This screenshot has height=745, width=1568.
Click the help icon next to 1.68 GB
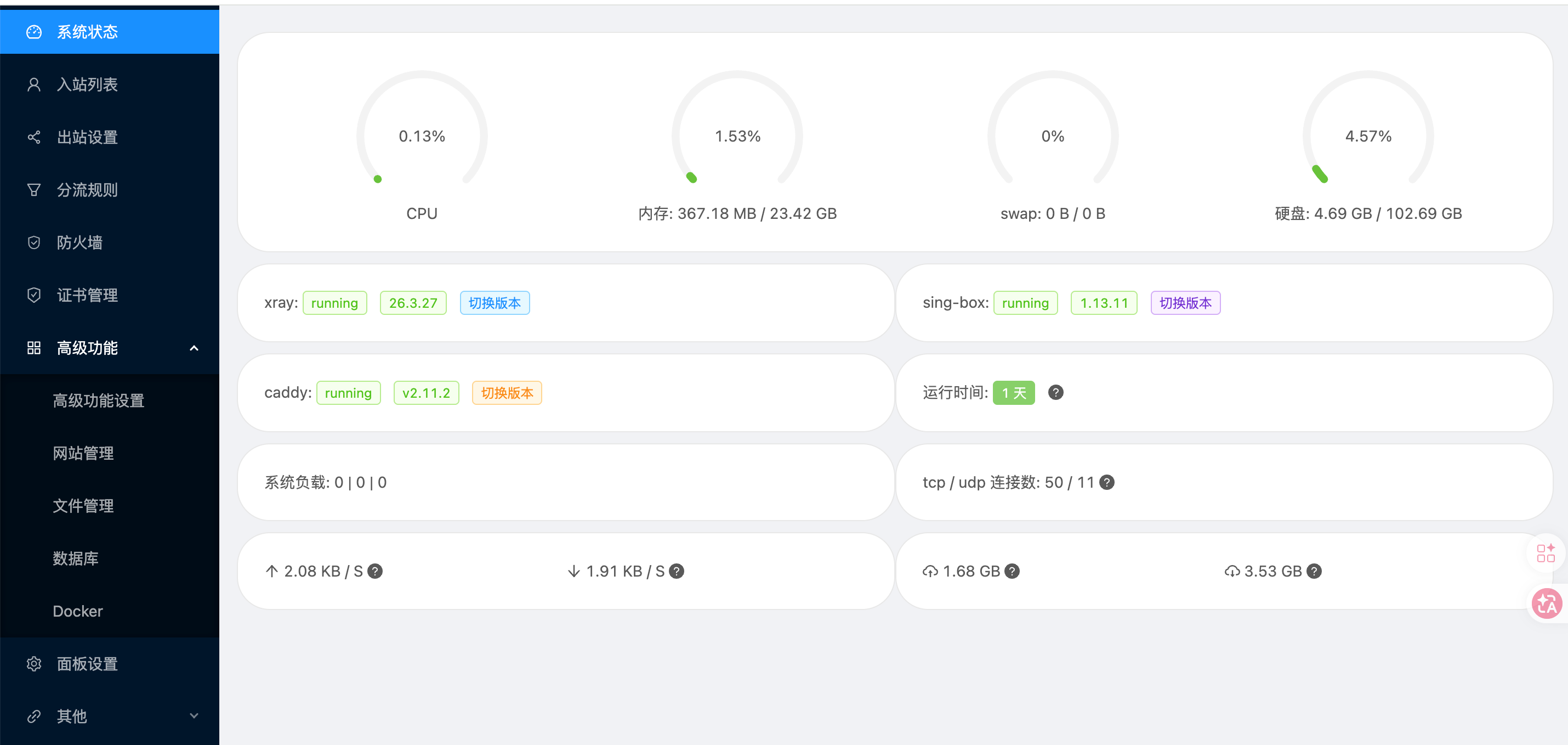(1012, 571)
